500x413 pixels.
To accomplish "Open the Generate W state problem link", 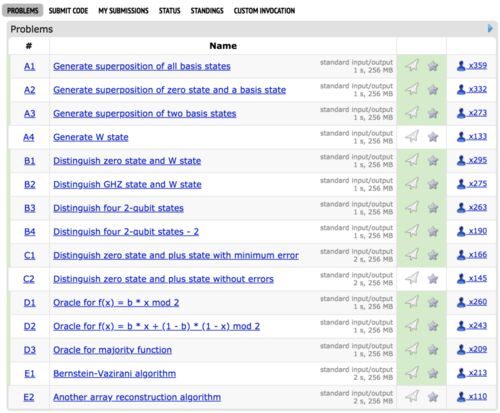I will [91, 137].
